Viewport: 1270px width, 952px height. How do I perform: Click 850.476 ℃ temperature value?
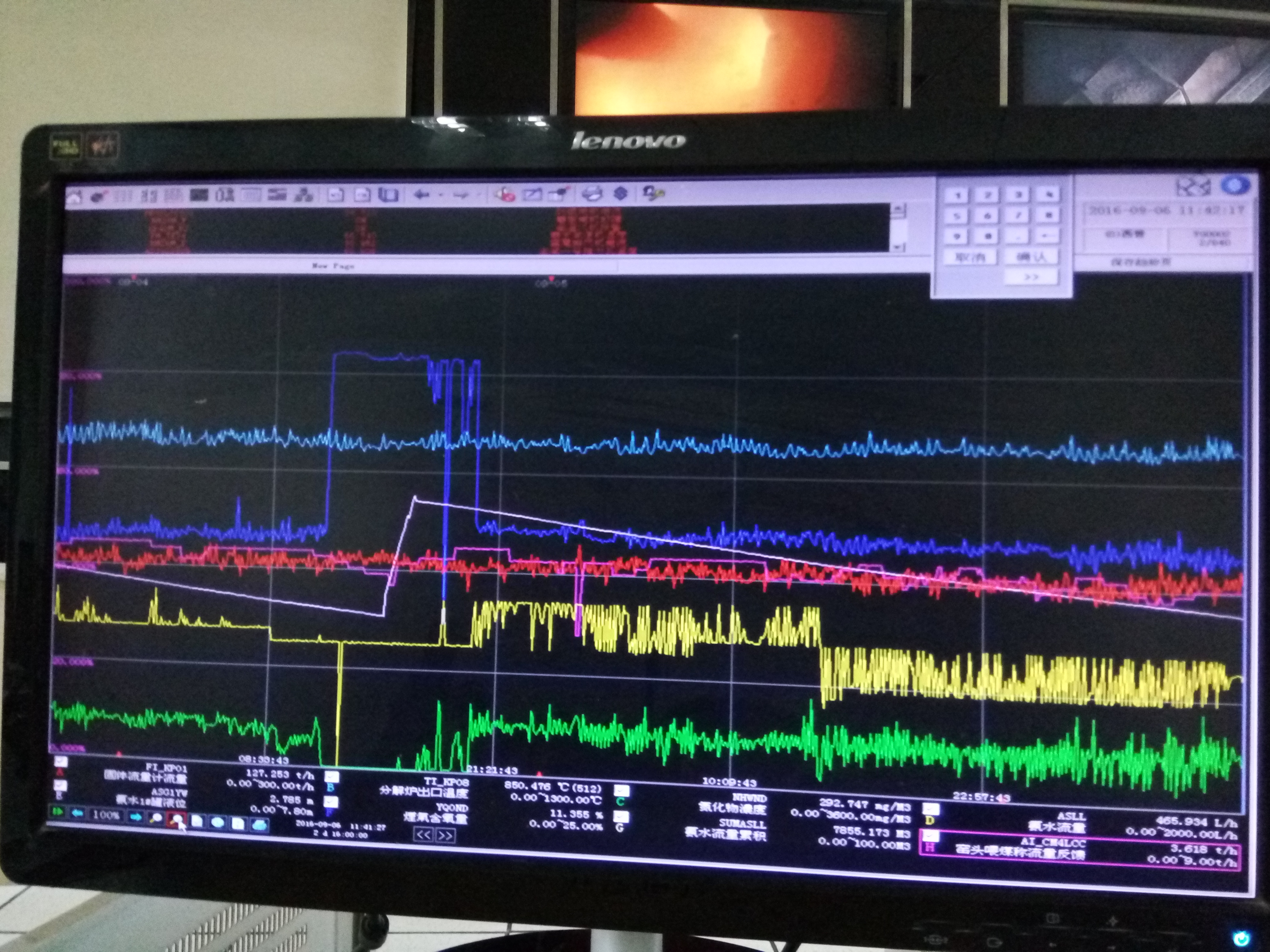coord(553,787)
